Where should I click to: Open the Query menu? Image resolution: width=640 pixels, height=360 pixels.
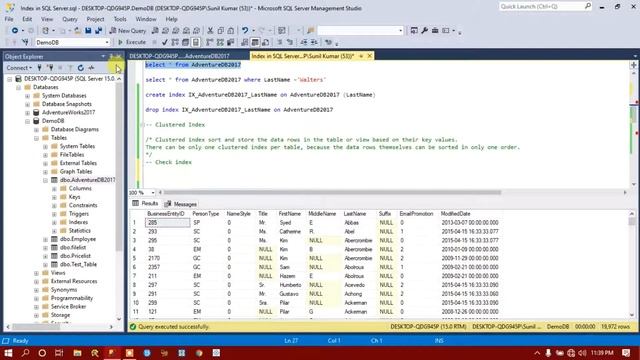70,19
